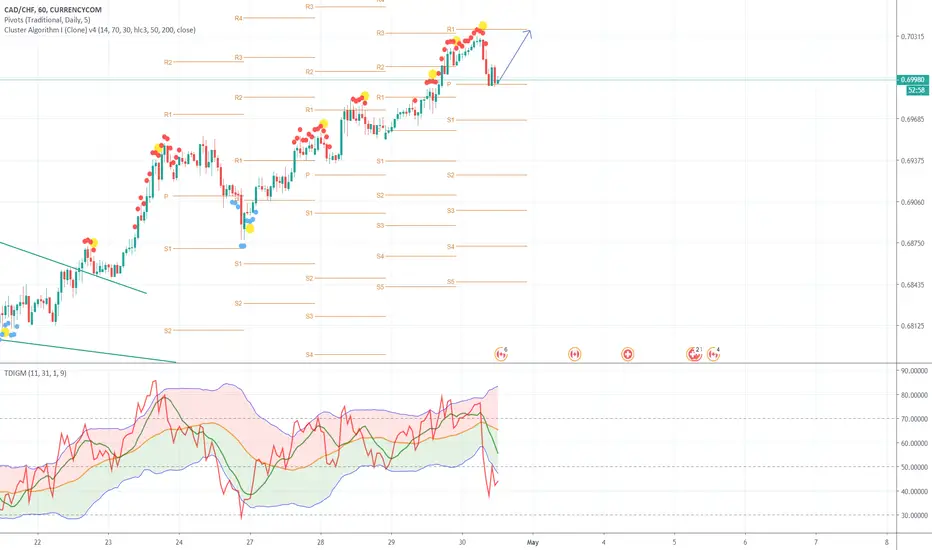The image size is (932, 550).
Task: Click the R4 pivot level label
Action: tap(238, 18)
